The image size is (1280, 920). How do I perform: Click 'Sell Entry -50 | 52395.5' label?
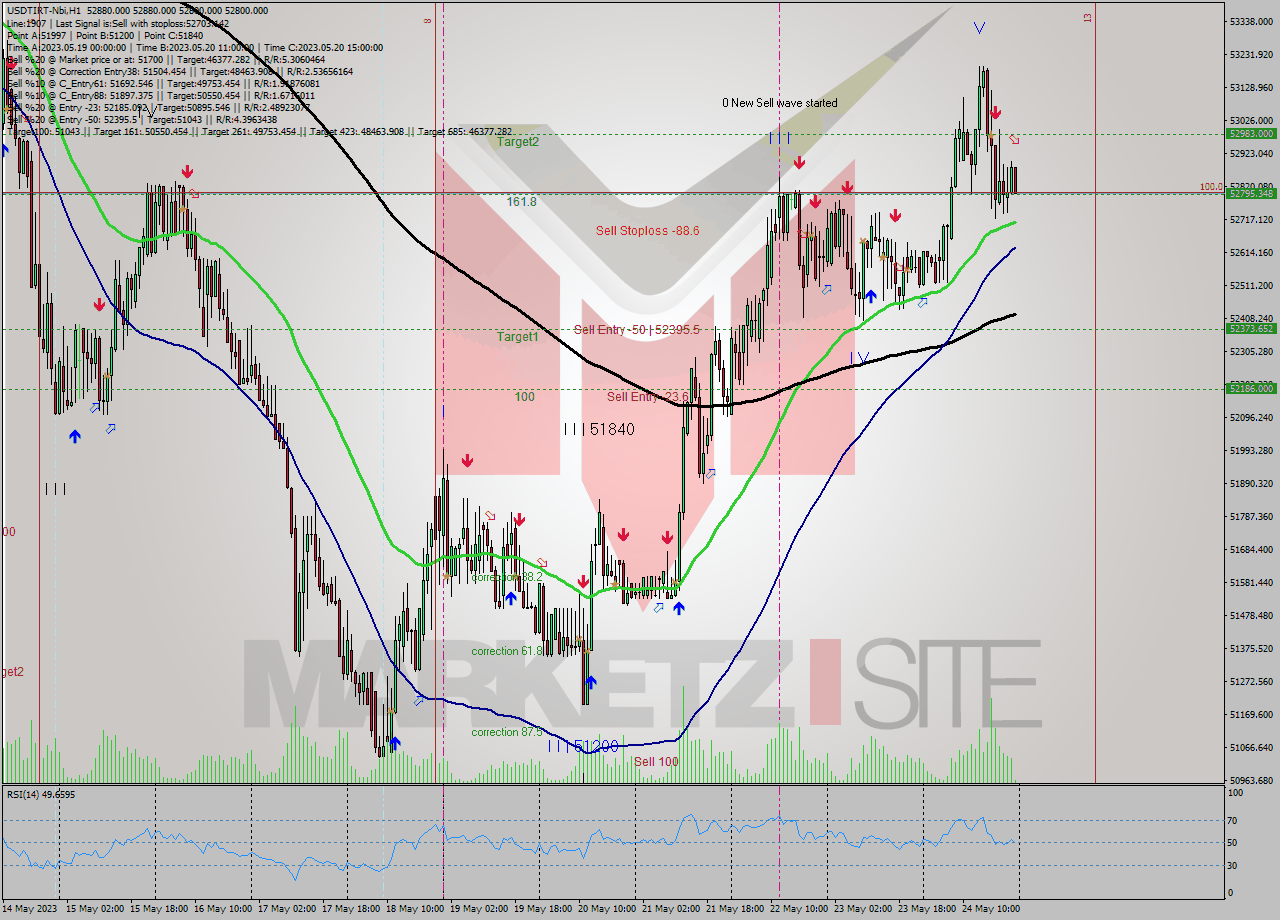pos(636,329)
